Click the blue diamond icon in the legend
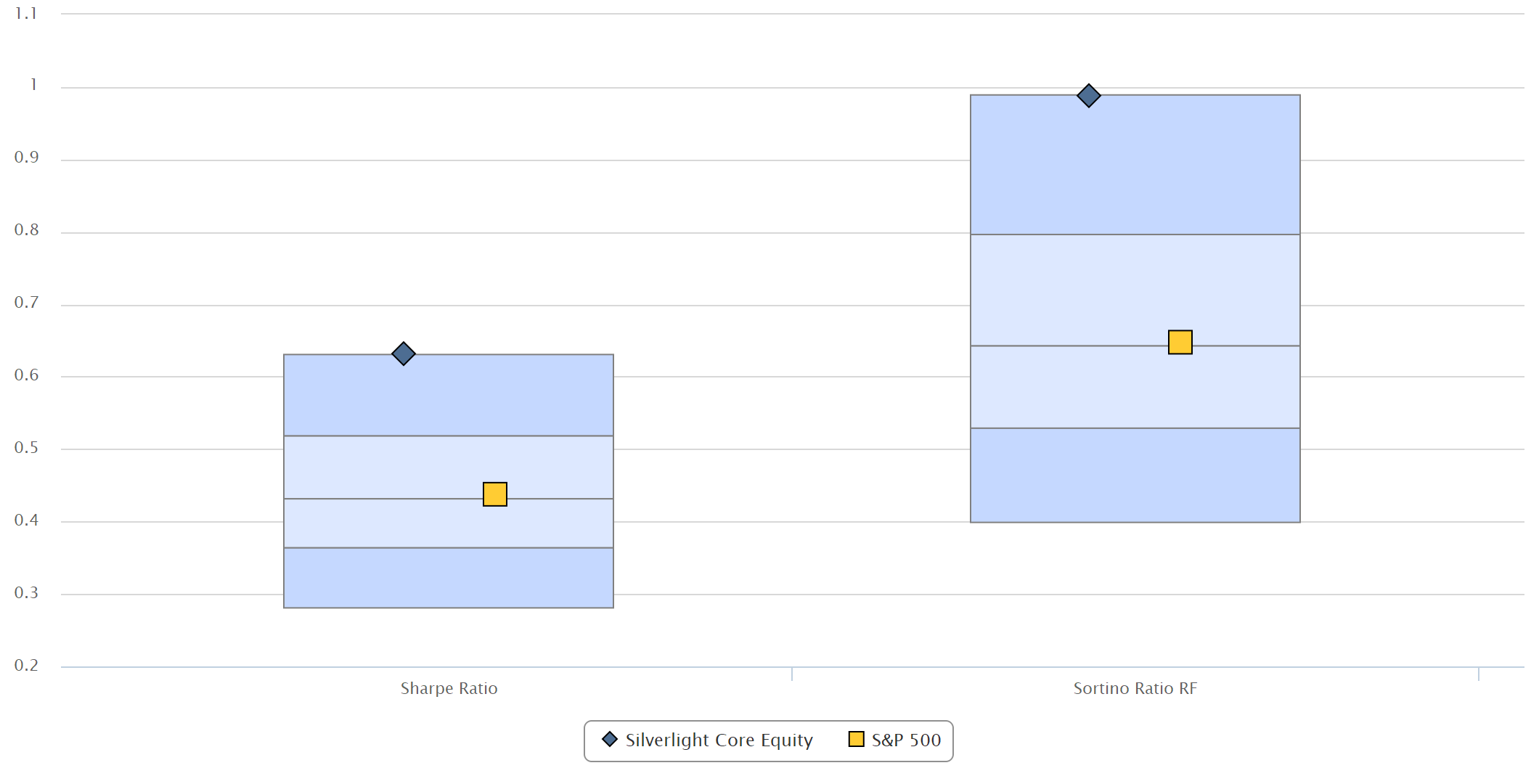 [610, 740]
